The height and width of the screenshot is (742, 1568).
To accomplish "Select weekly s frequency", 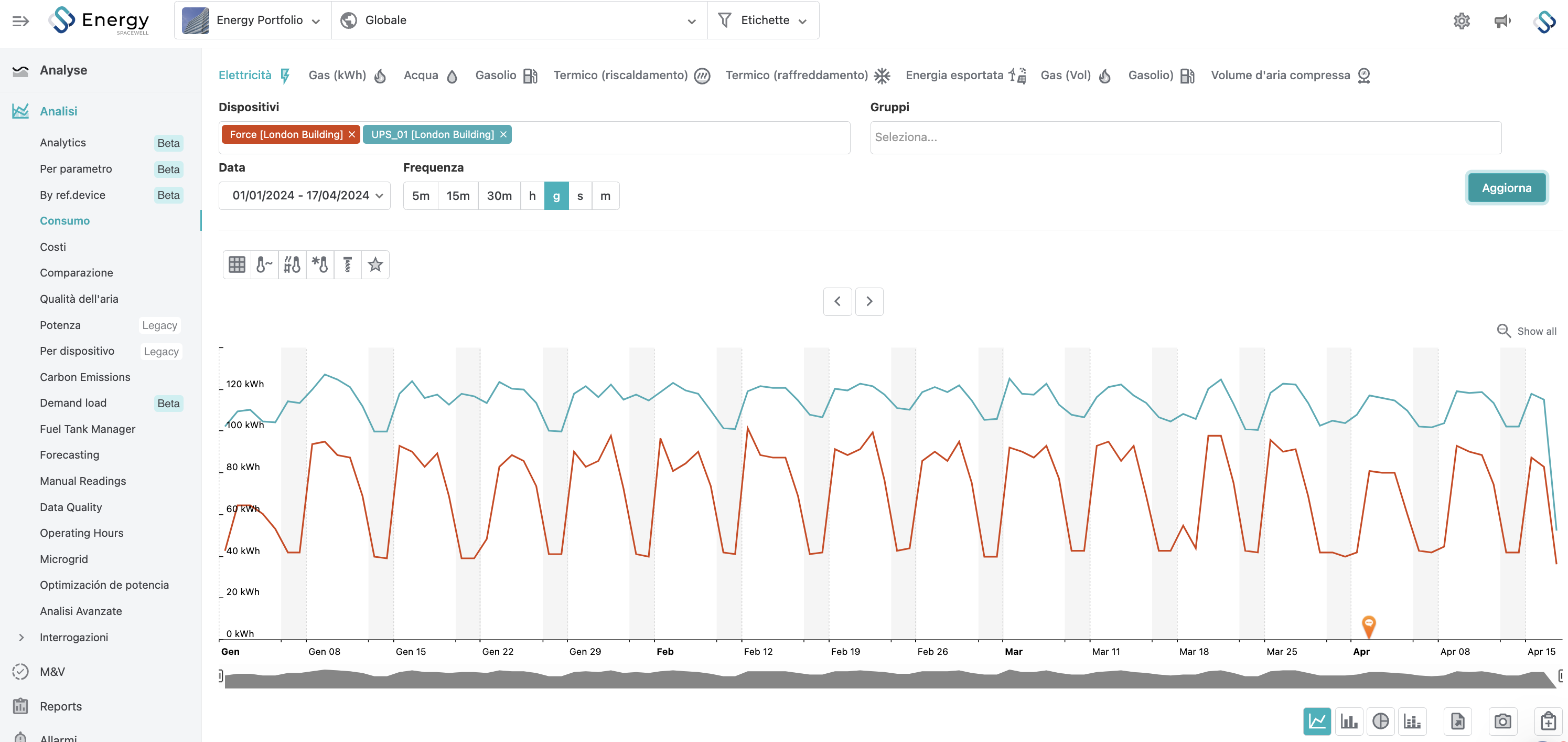I will [x=580, y=196].
